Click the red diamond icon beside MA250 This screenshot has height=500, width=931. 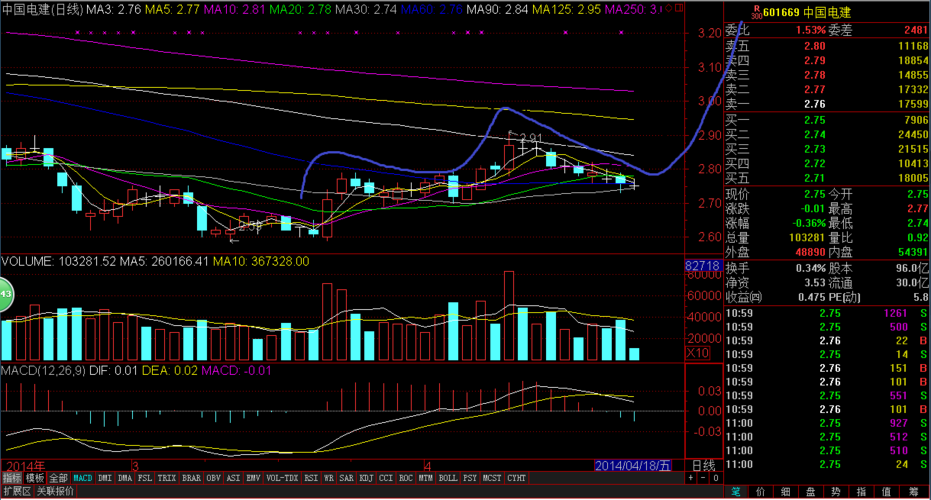pos(669,8)
